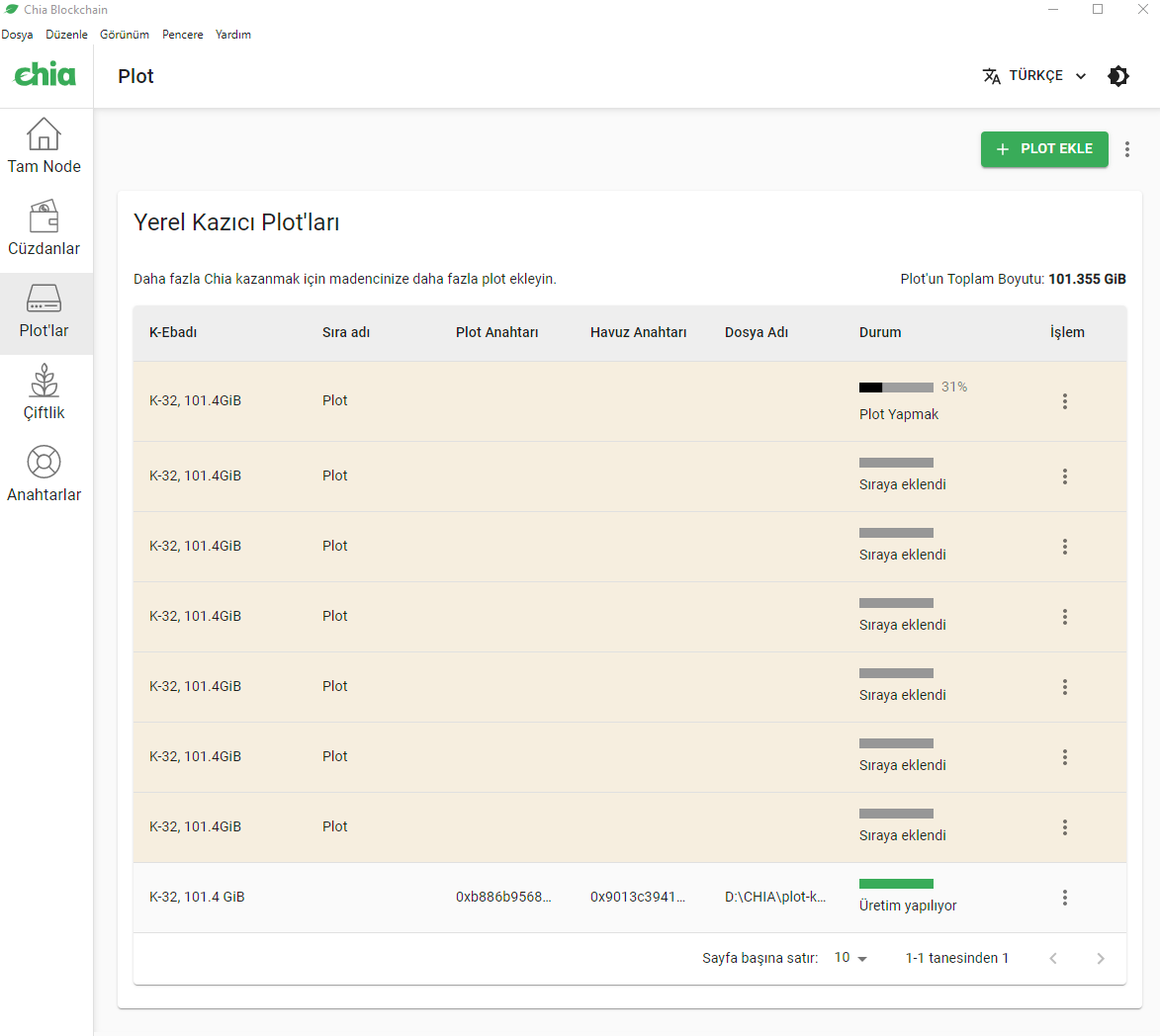1160x1036 pixels.
Task: Open the Görünüm menu
Action: pyautogui.click(x=125, y=35)
